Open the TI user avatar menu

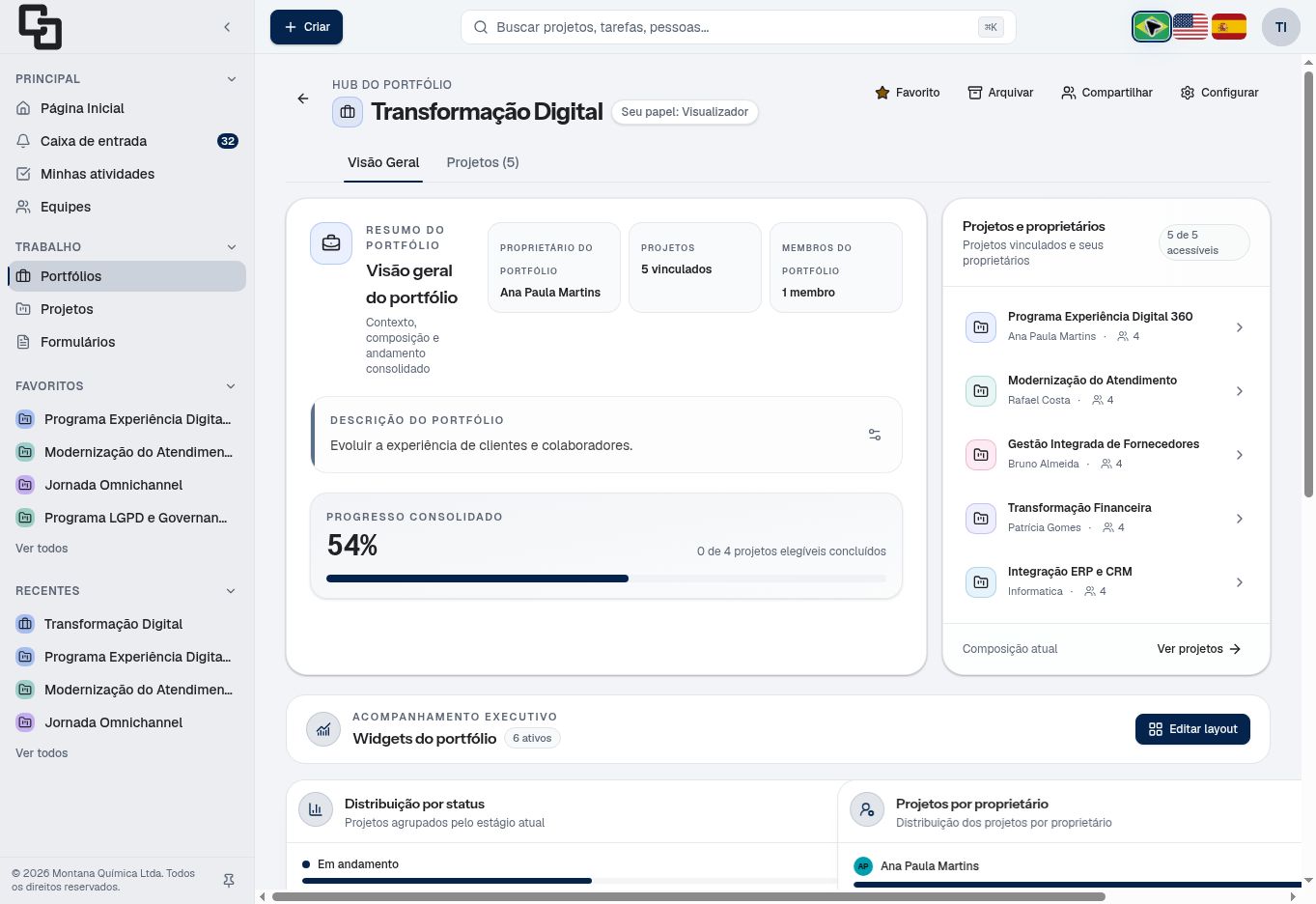pos(1281,27)
